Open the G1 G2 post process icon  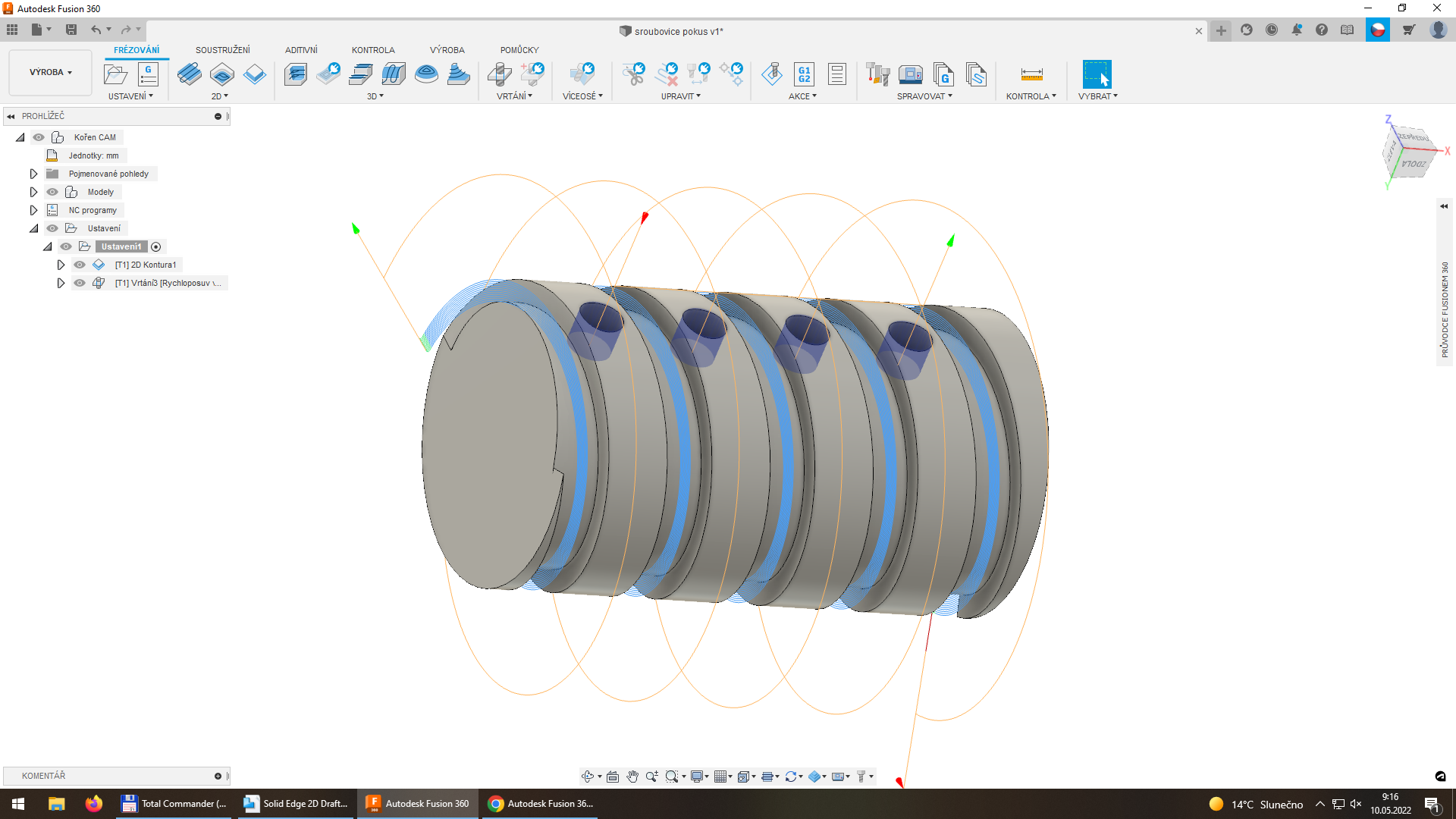click(x=804, y=74)
